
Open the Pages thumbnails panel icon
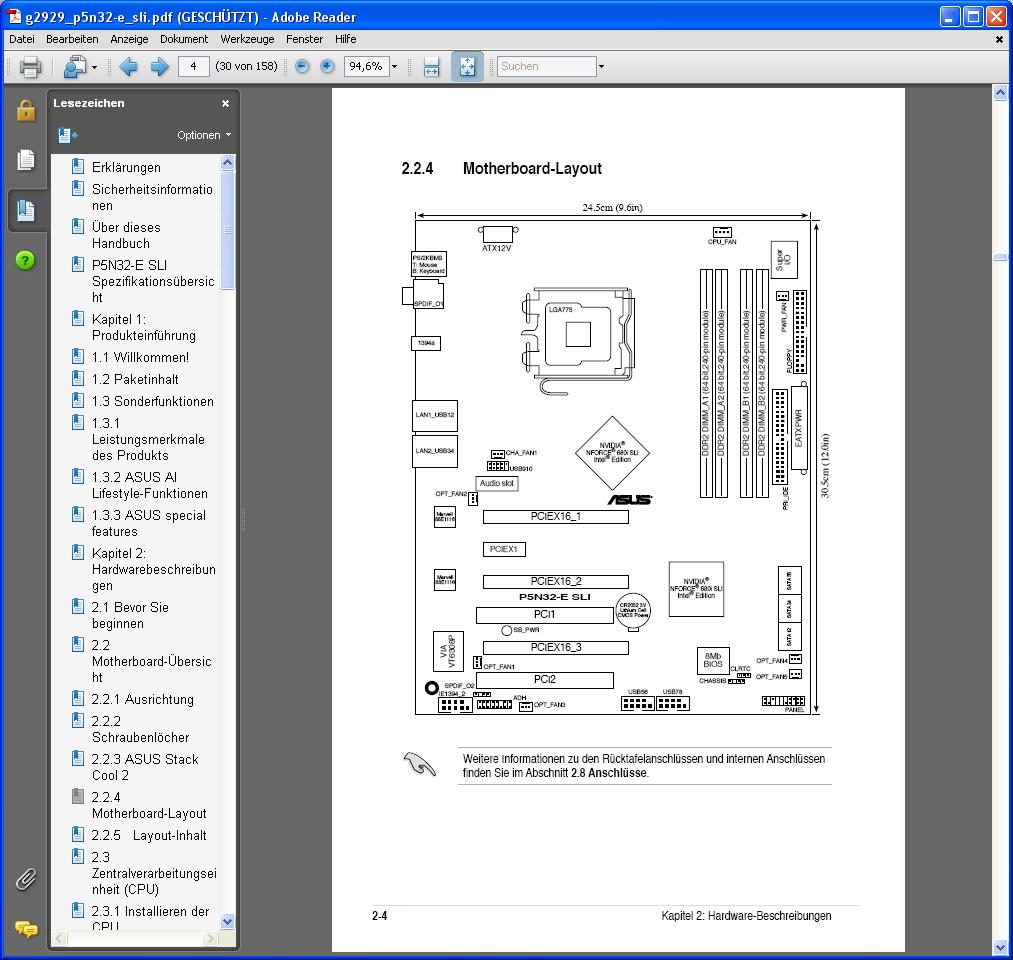coord(26,160)
